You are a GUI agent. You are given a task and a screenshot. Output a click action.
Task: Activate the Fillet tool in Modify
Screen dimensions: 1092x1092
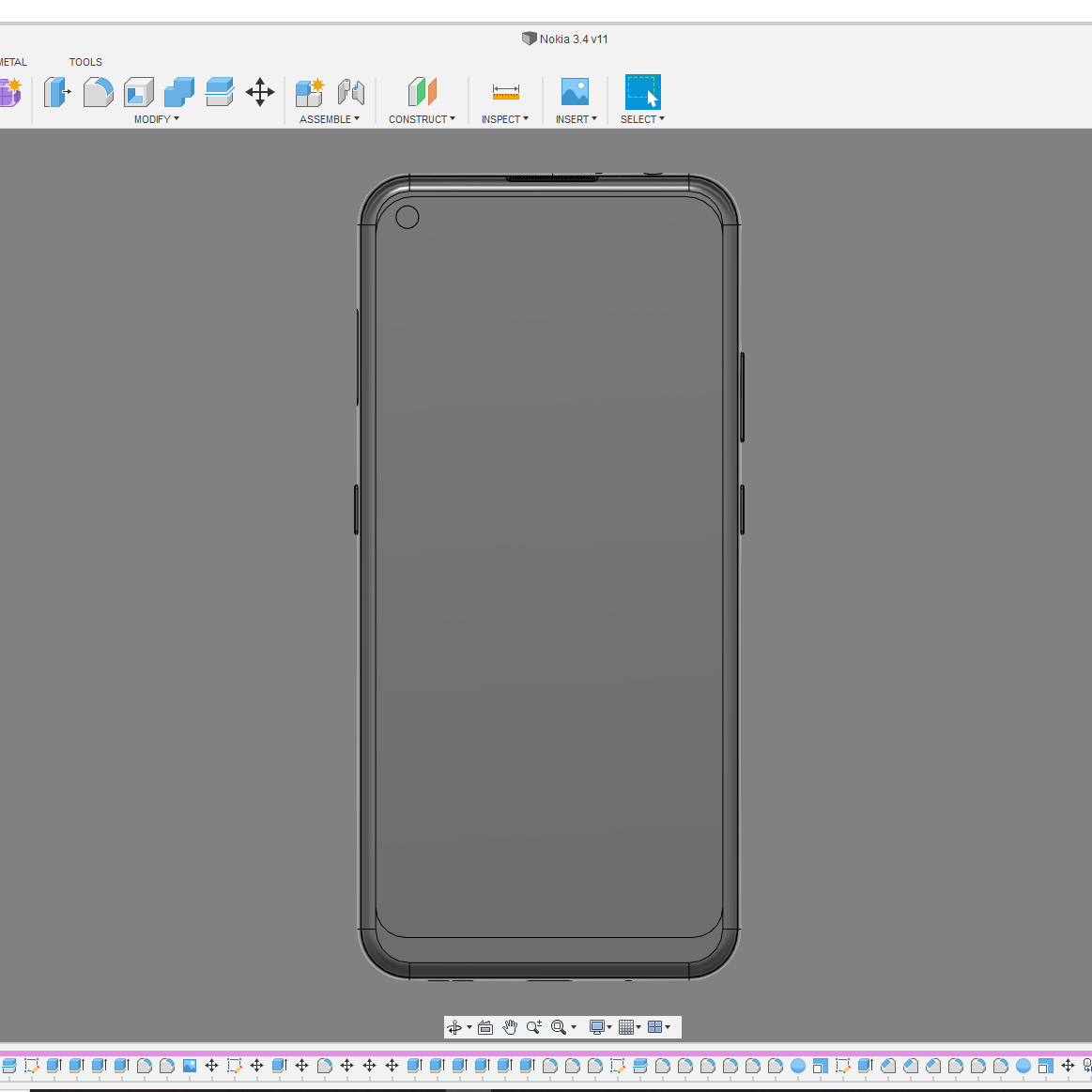pos(98,92)
